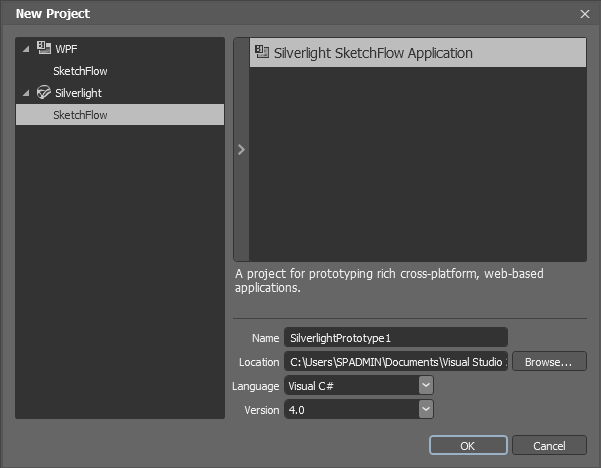
Task: Click the Browse... button
Action: (x=549, y=362)
